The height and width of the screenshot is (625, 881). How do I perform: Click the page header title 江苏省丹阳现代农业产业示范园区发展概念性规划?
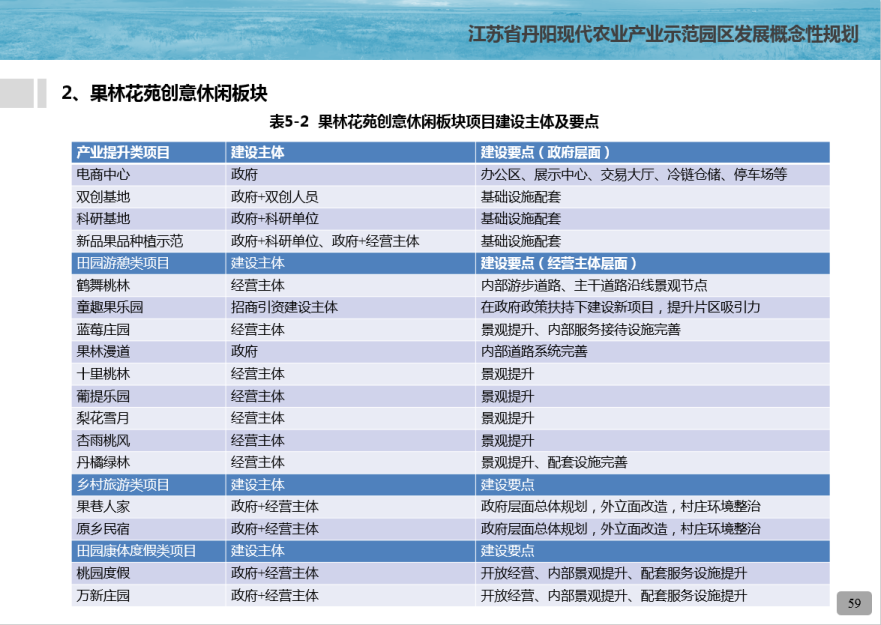[x=663, y=34]
